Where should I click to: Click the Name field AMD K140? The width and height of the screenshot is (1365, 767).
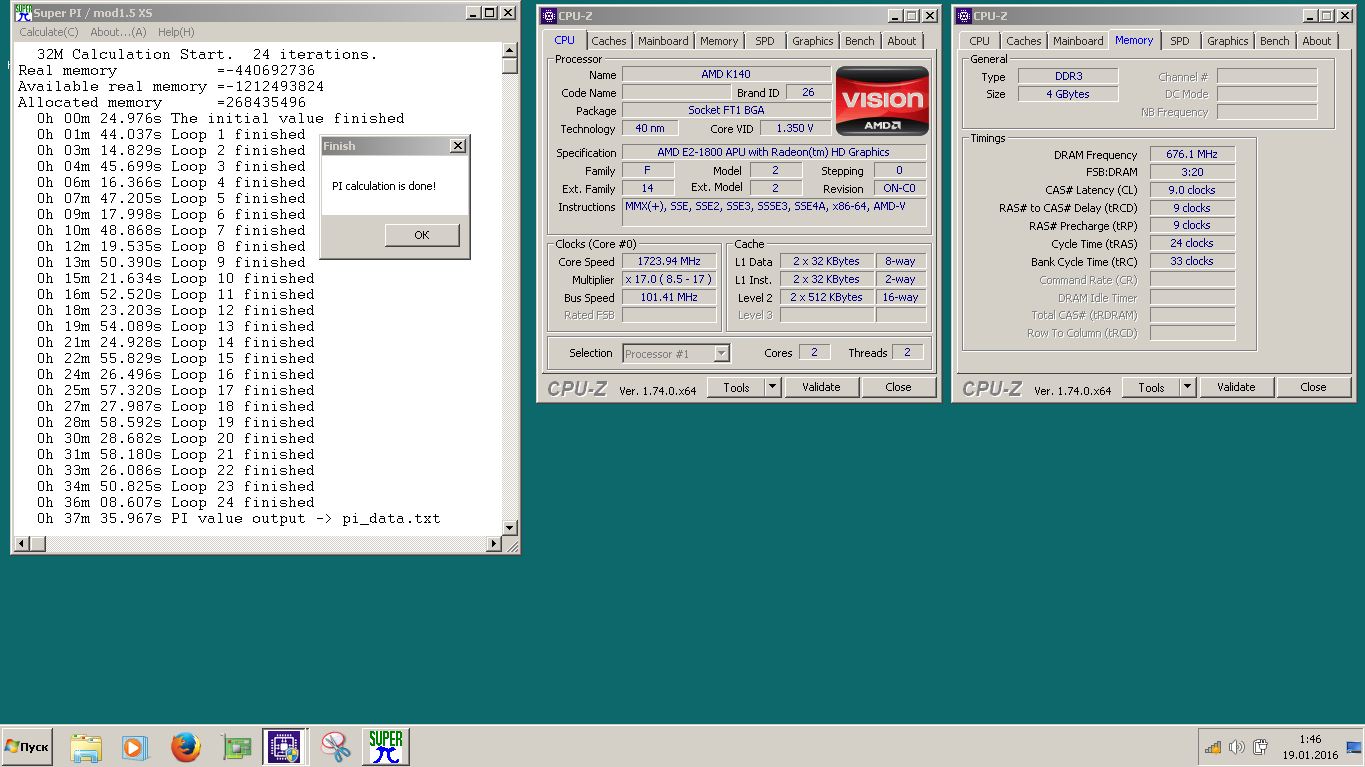(x=726, y=74)
